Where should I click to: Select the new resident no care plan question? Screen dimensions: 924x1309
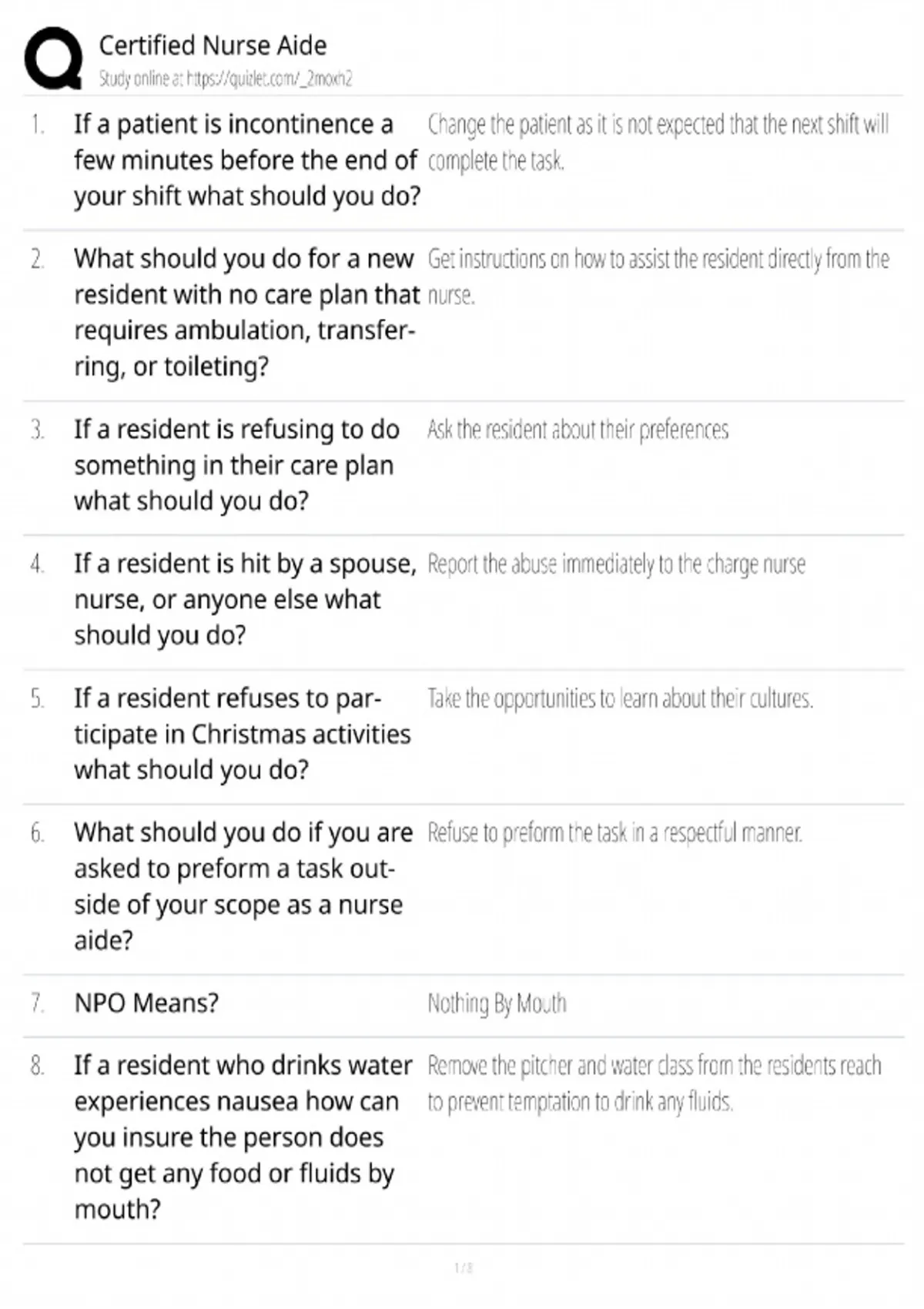(246, 313)
